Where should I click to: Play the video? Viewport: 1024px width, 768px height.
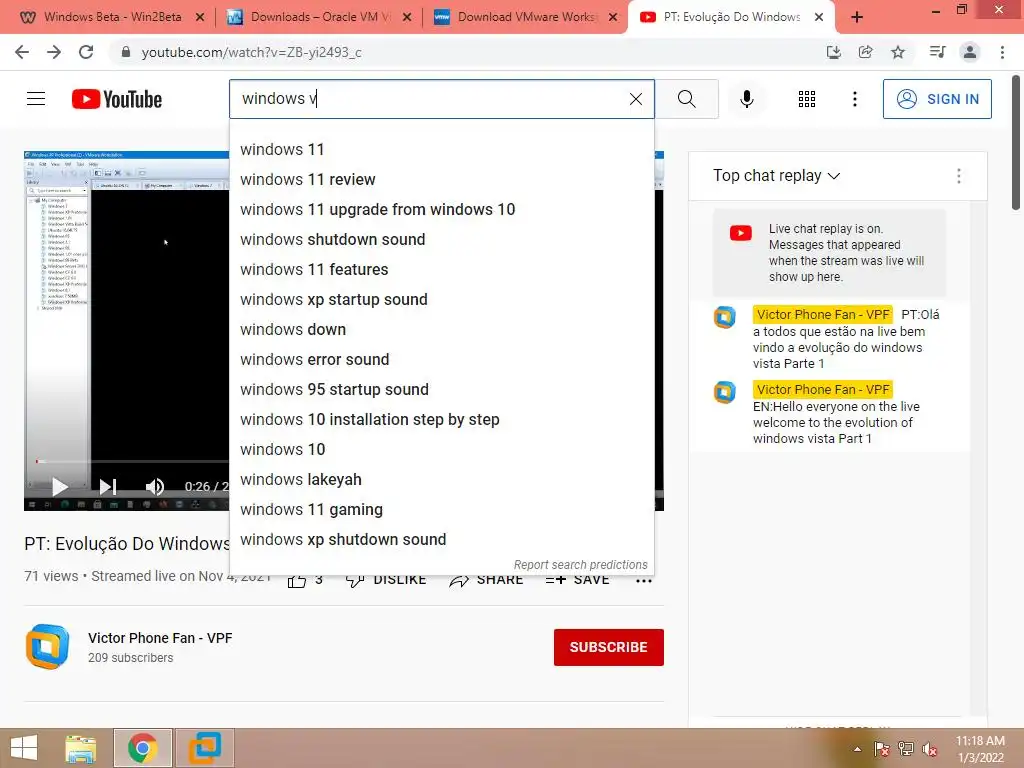(x=60, y=487)
